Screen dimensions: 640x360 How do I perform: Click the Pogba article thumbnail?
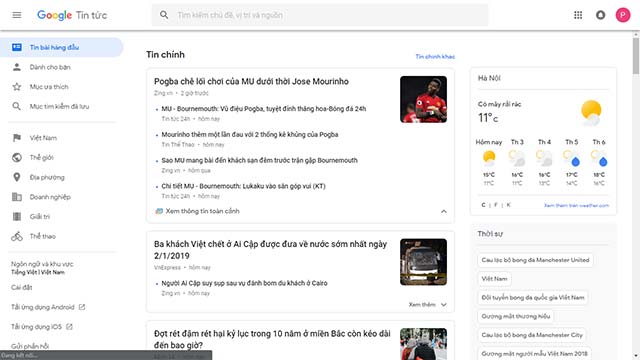423,99
